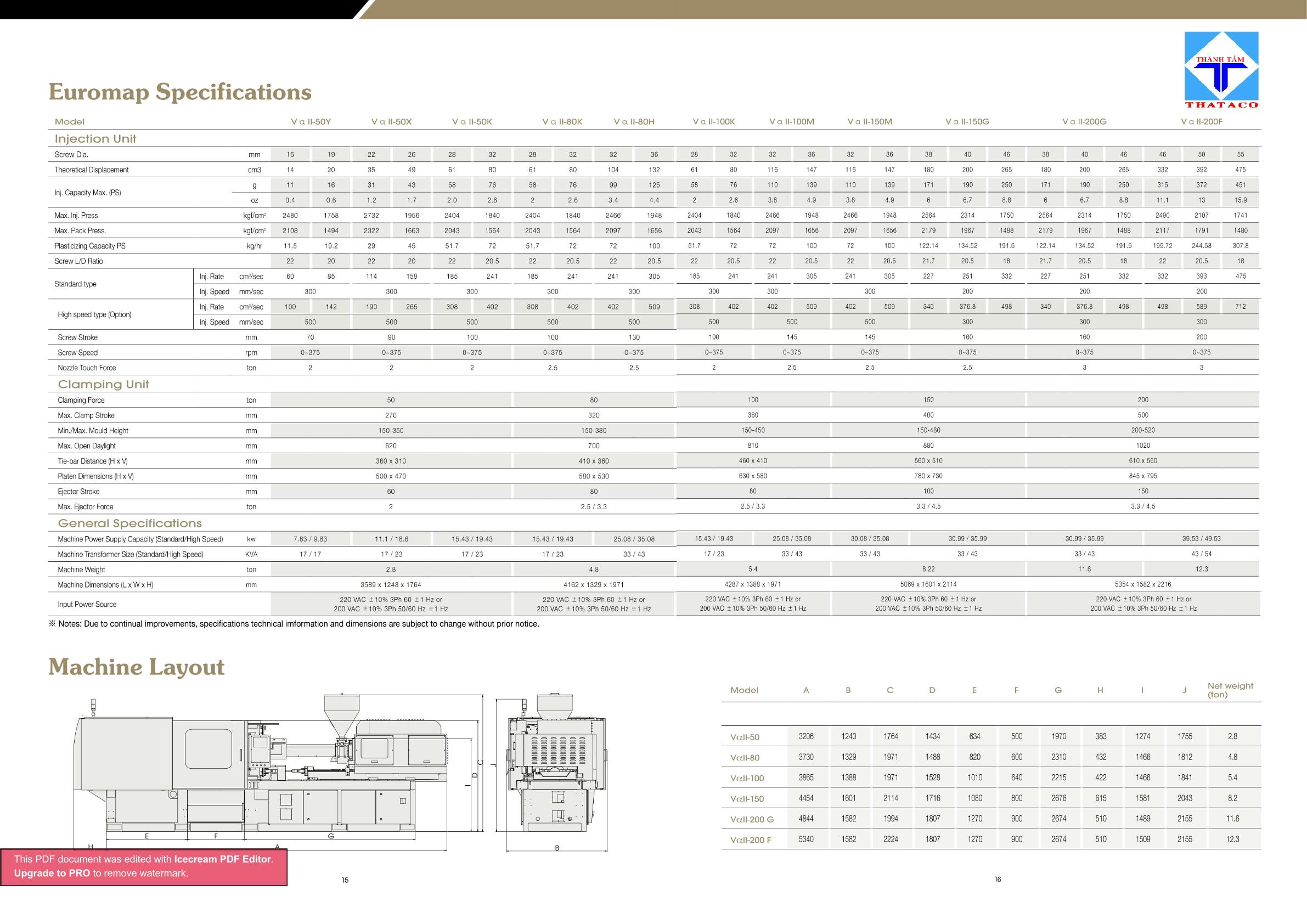1307x924 pixels.
Task: Click the 'VαII-200 G' row in layout table
Action: 991,818
